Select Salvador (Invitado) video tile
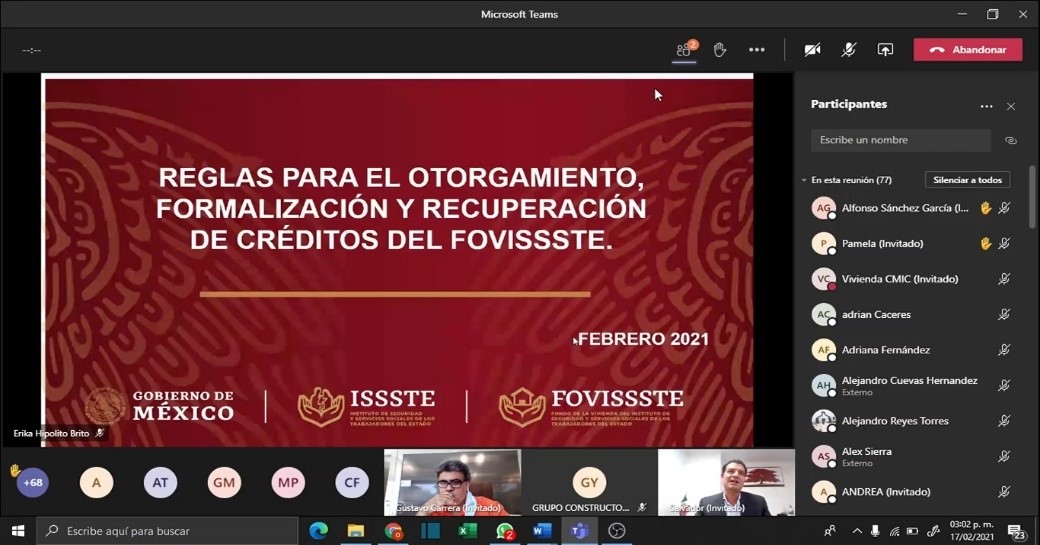The image size is (1040, 545). 726,482
